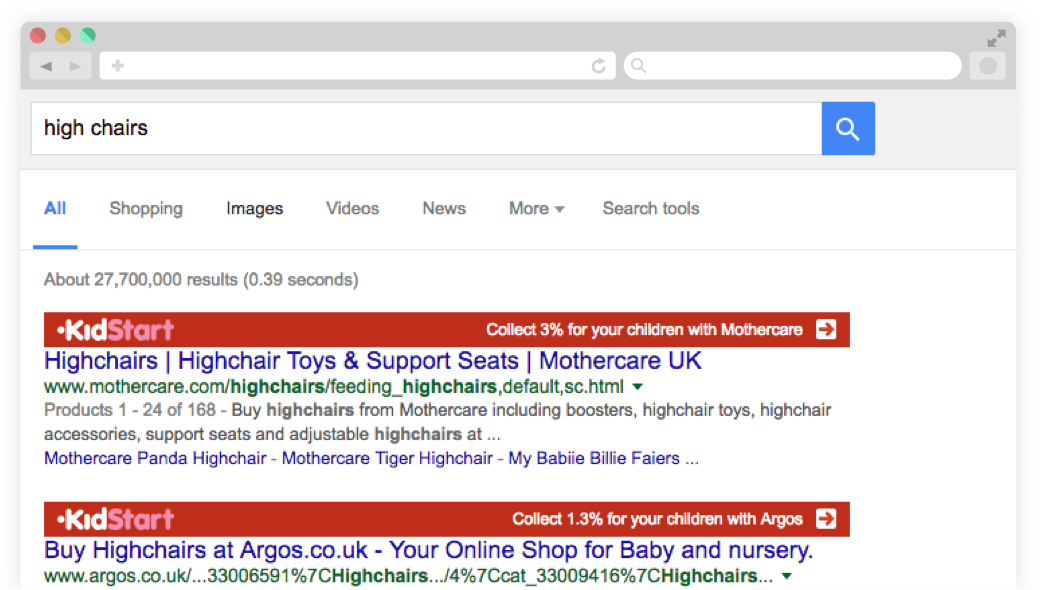This screenshot has width=1044, height=590.
Task: Click the green zoom window button
Action: [88, 35]
